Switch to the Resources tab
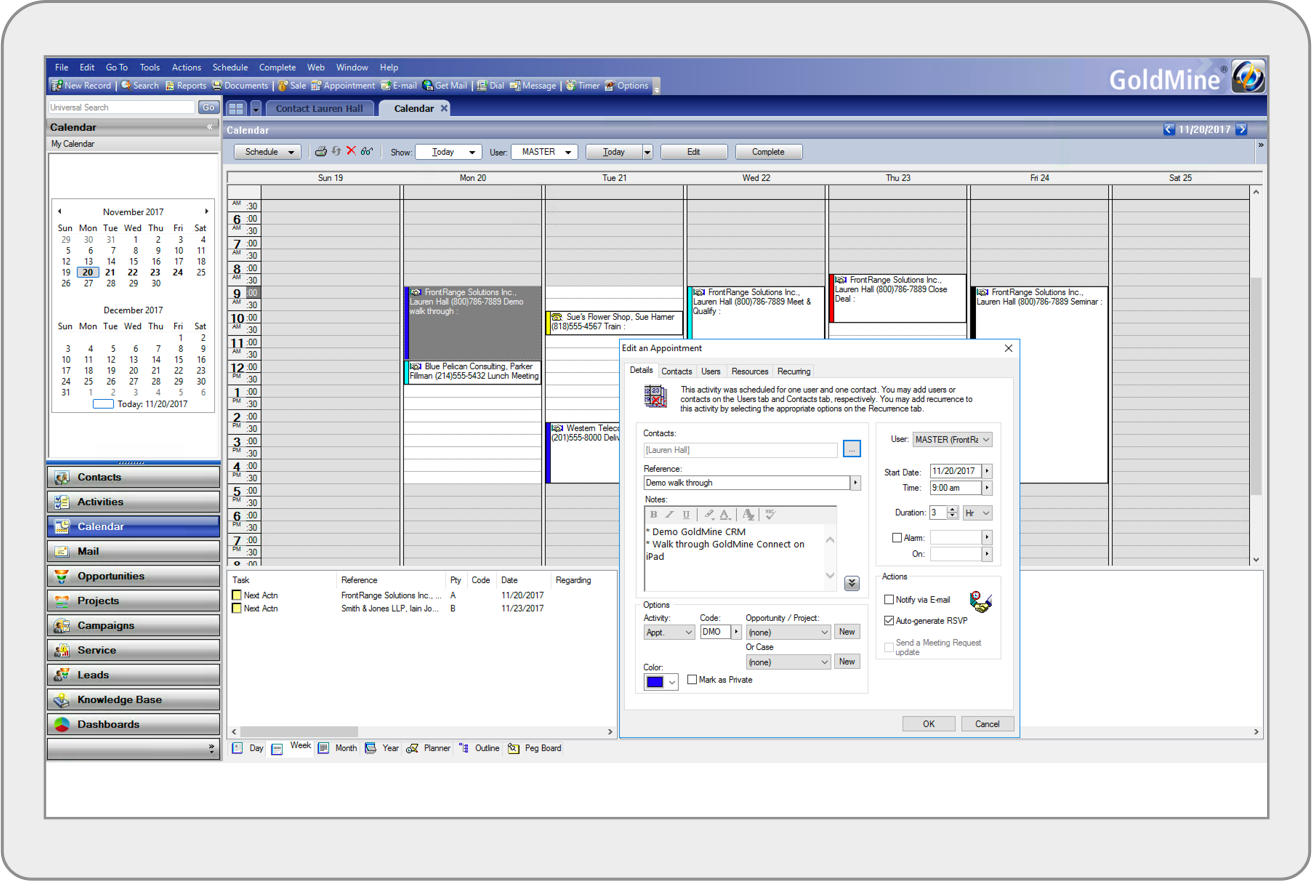The width and height of the screenshot is (1312, 881). [750, 371]
